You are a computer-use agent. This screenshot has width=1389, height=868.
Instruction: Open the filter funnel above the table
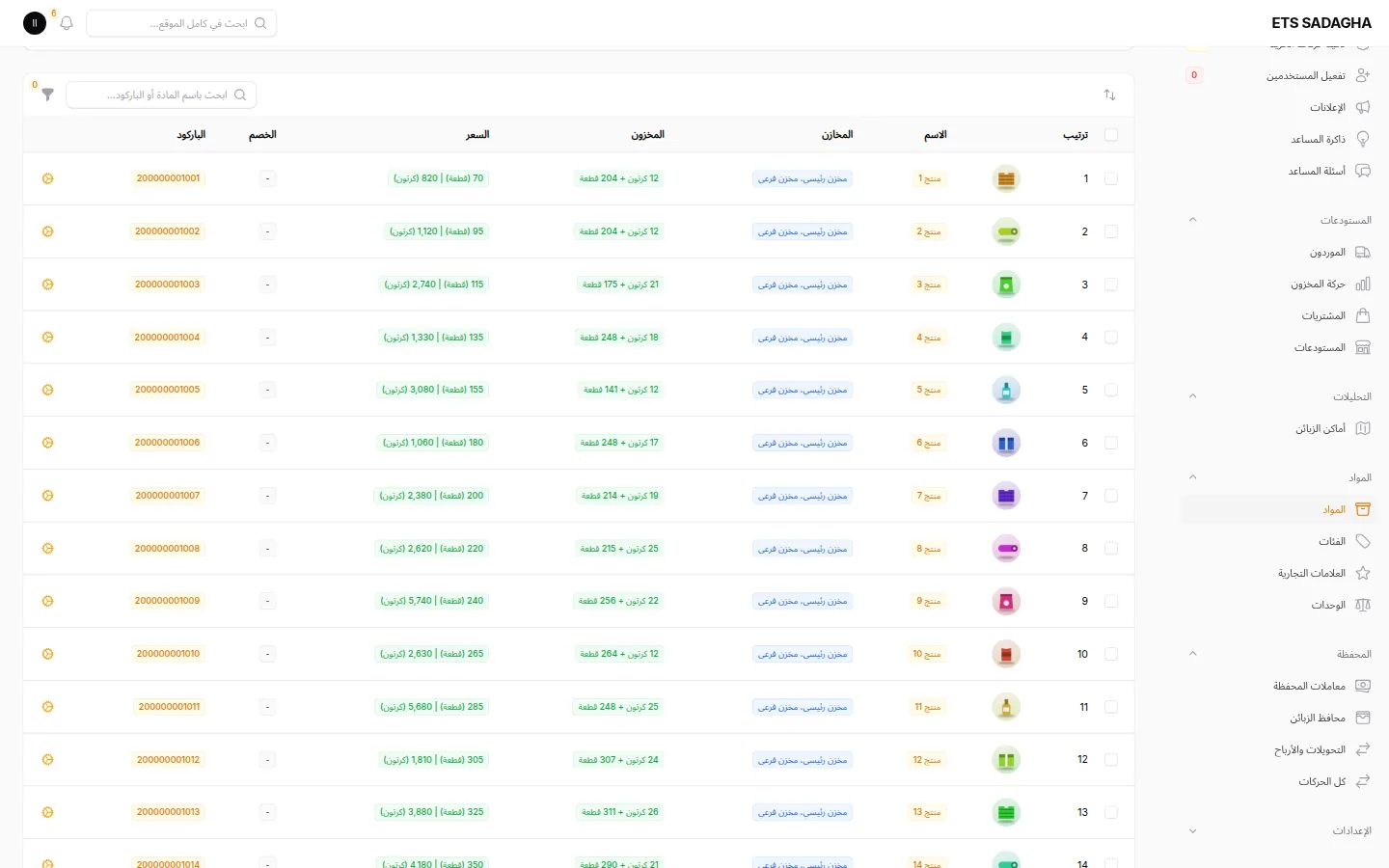(x=47, y=95)
